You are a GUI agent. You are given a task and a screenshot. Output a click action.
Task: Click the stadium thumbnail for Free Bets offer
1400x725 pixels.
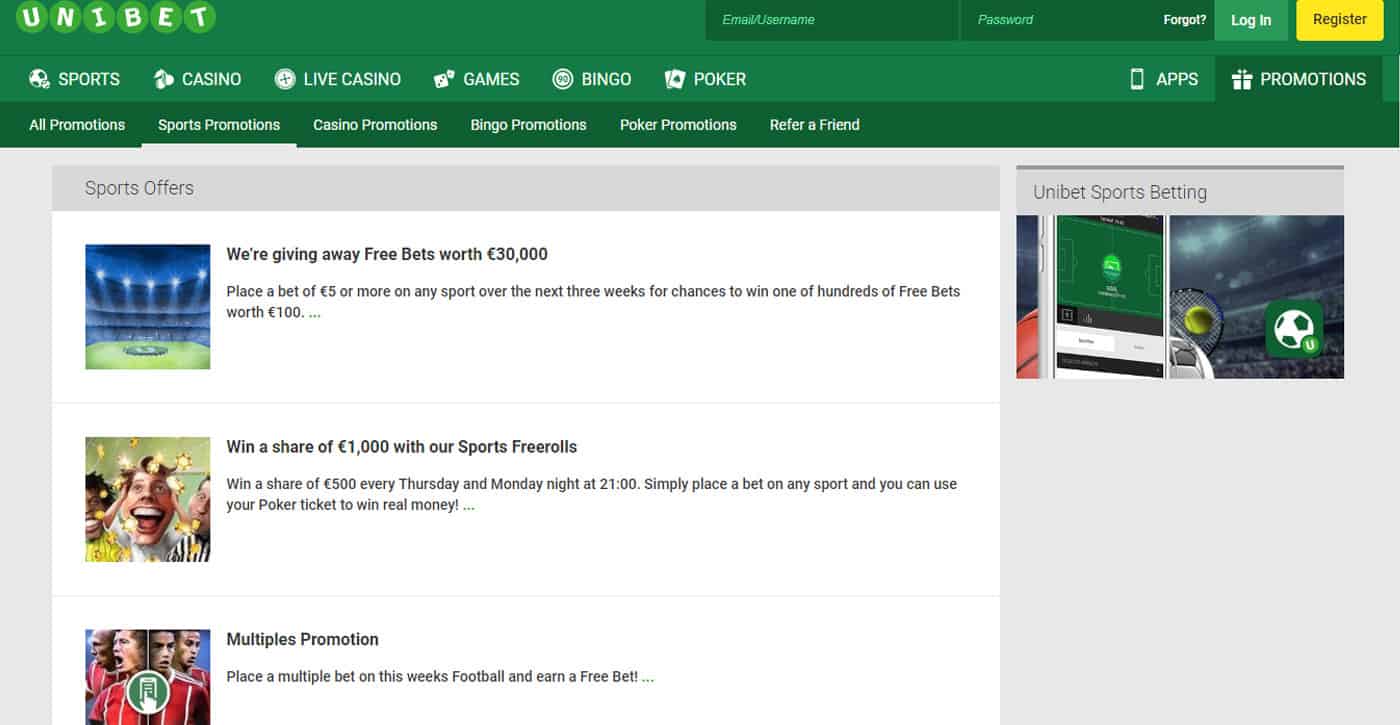pyautogui.click(x=148, y=307)
